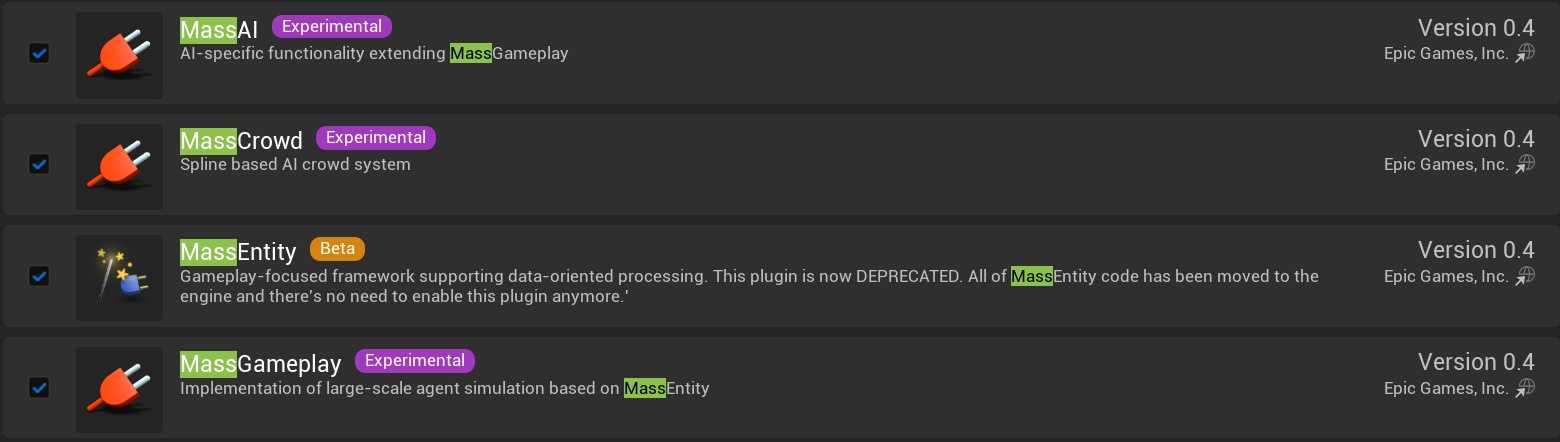This screenshot has width=1560, height=442.
Task: Disable the MassGameplay plugin checkbox
Action: pyautogui.click(x=39, y=387)
